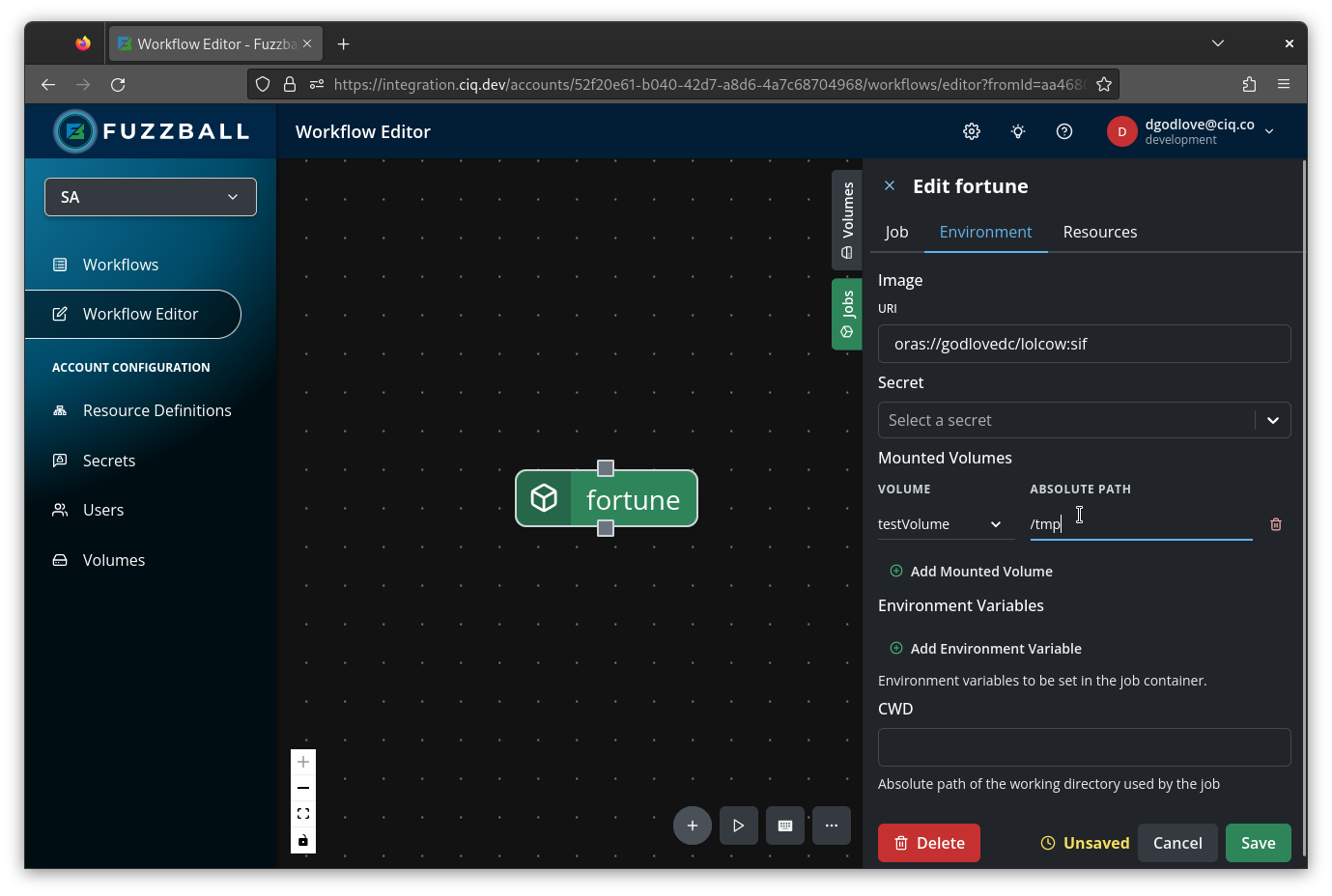Click the user avatar D icon
This screenshot has height=896, width=1332.
coord(1121,131)
